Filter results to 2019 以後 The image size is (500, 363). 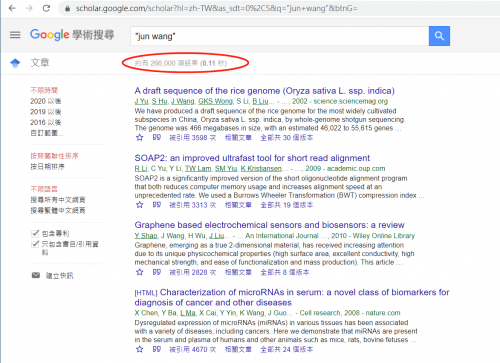(x=46, y=112)
